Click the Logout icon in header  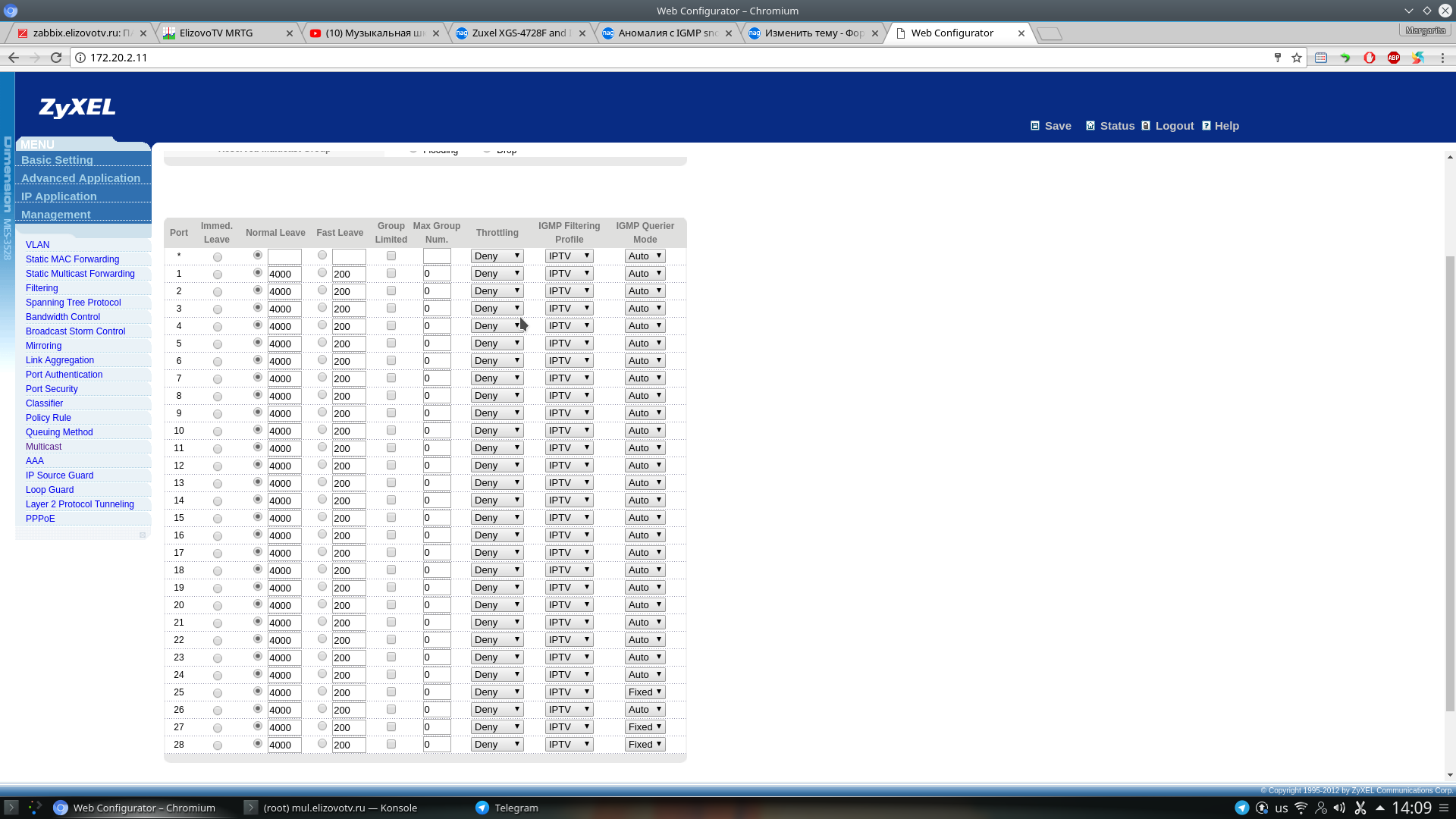pos(1146,126)
